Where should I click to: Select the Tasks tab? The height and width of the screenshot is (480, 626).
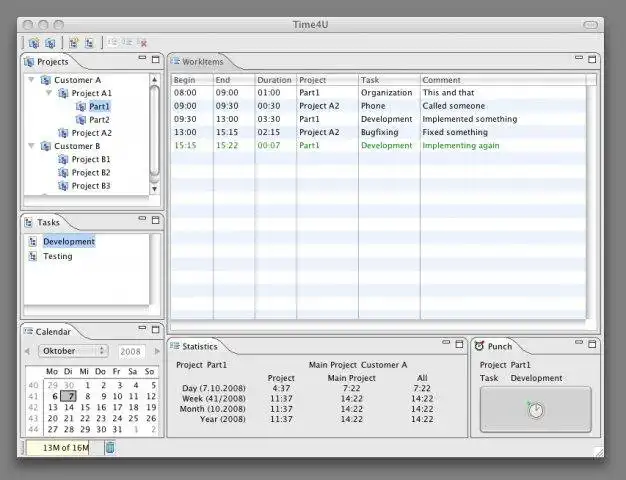pyautogui.click(x=43, y=222)
